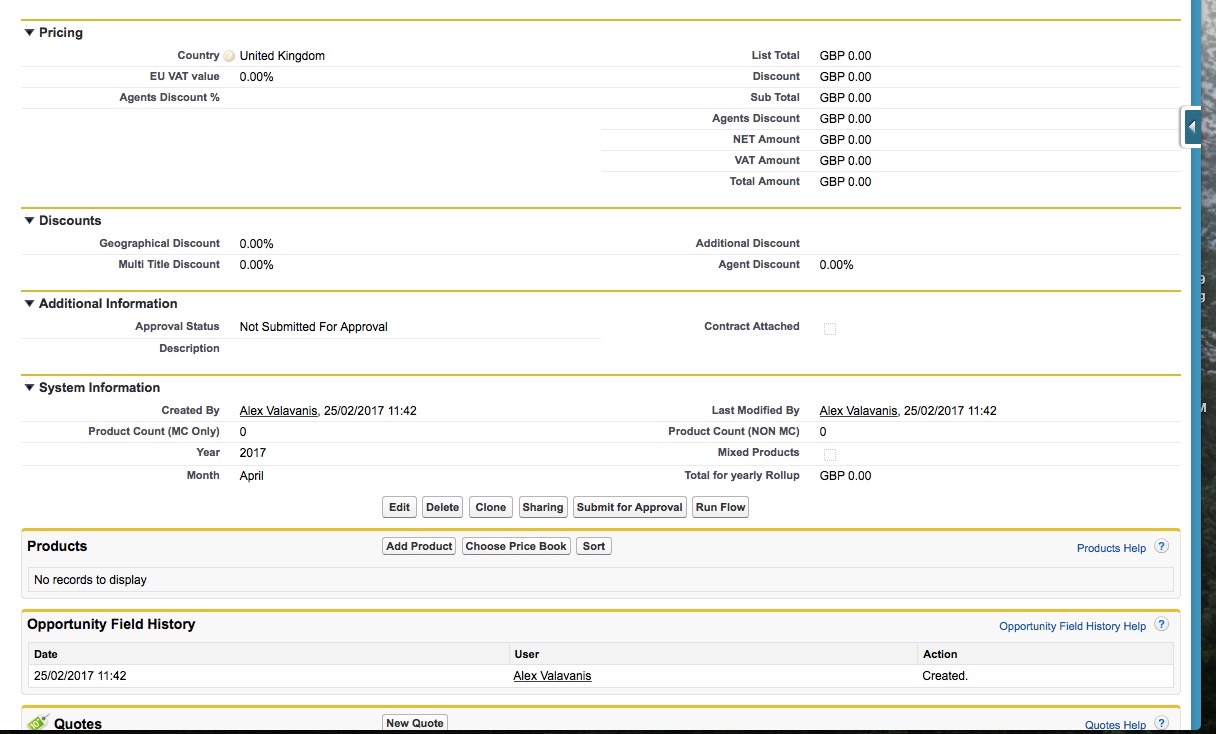The image size is (1216, 734).
Task: Click the No records to display row
Action: 601,580
